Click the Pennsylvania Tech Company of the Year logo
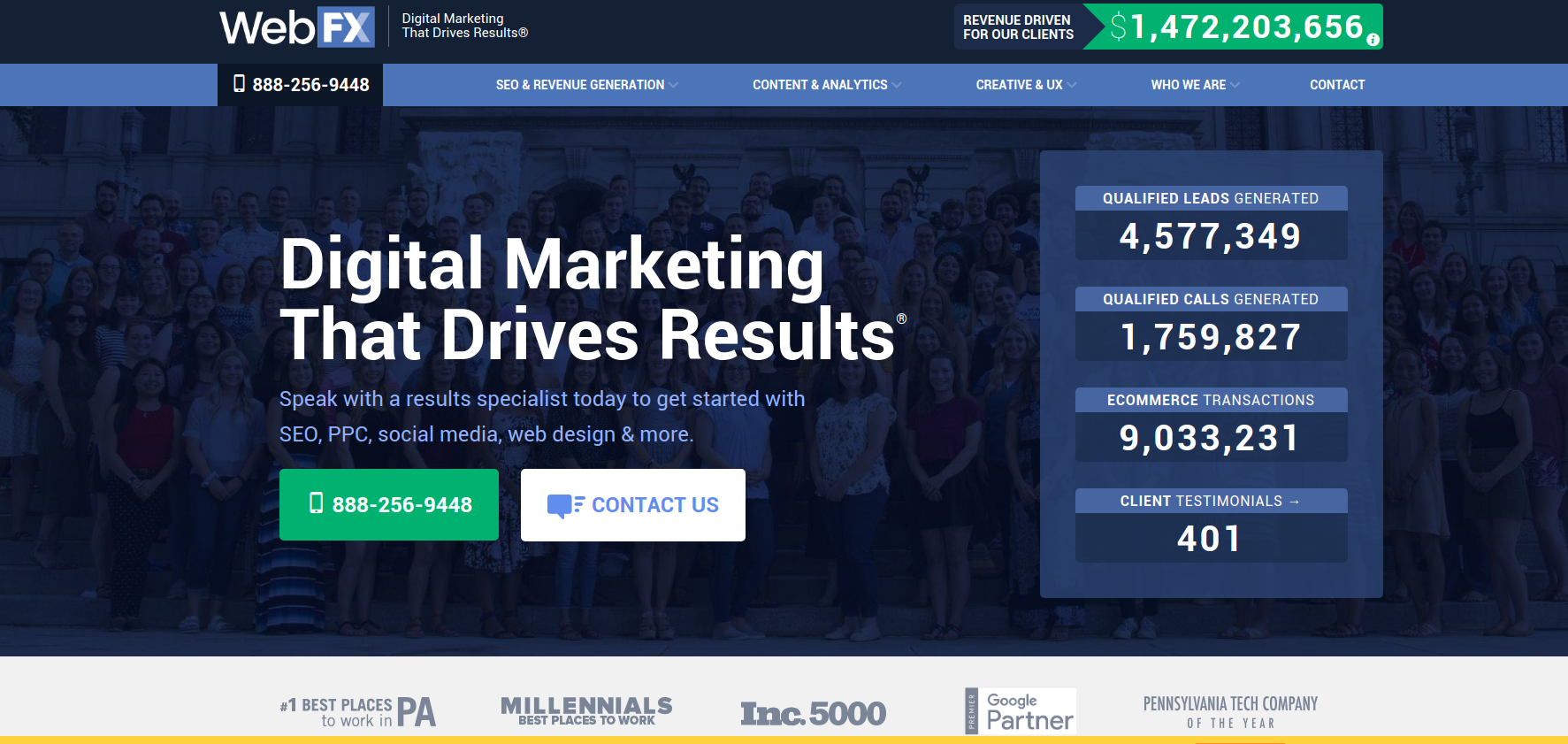Image resolution: width=1568 pixels, height=744 pixels. click(x=1230, y=712)
